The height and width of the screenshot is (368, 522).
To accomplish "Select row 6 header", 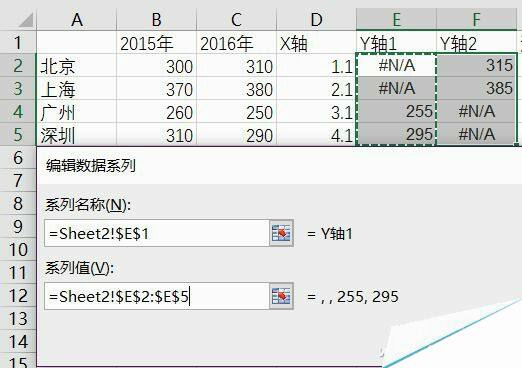I will (x=18, y=157).
